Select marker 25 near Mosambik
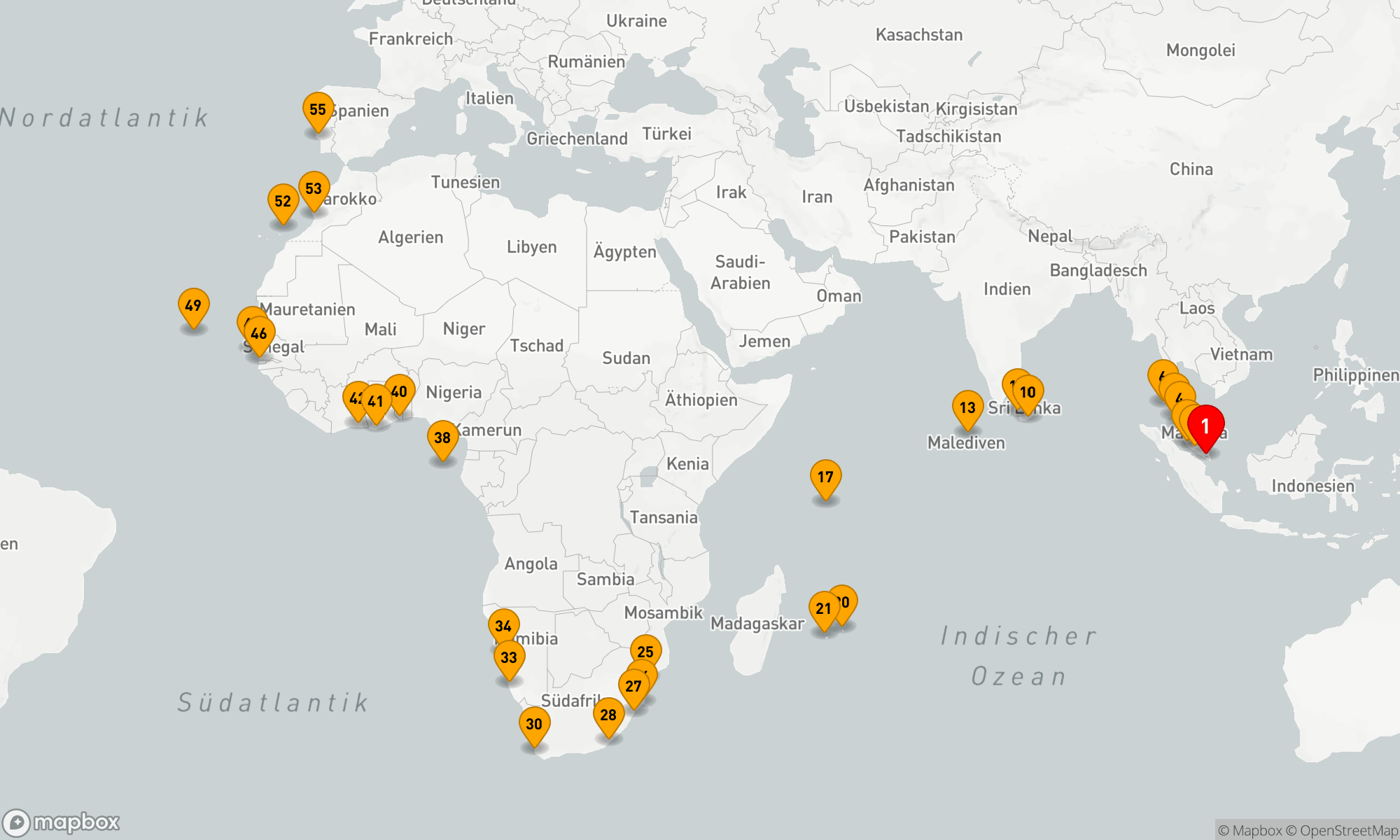The image size is (1400, 840). click(645, 652)
